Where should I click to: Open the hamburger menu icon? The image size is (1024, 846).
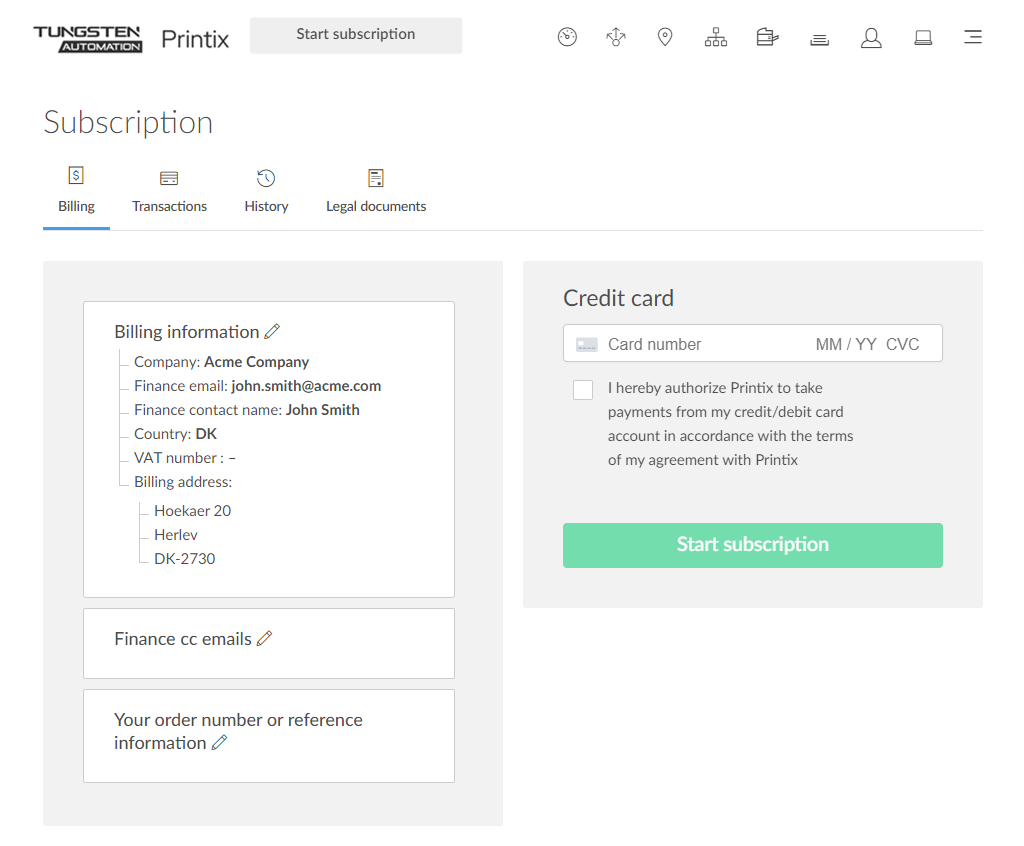point(972,38)
